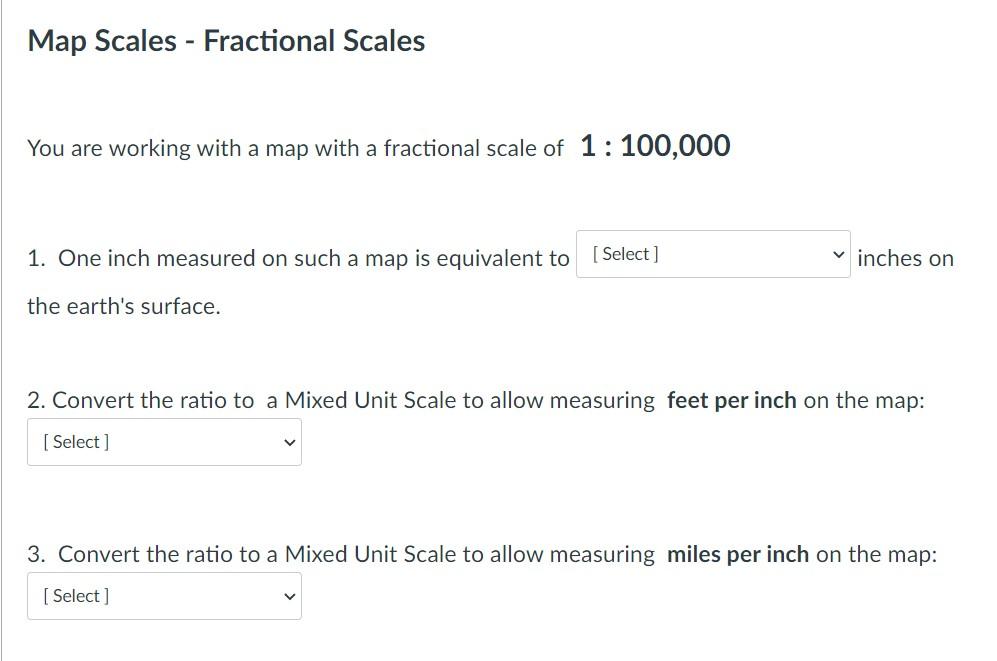Viewport: 997px width, 661px height.
Task: Click the [Select] placeholder beside 'inches on'
Action: point(624,254)
